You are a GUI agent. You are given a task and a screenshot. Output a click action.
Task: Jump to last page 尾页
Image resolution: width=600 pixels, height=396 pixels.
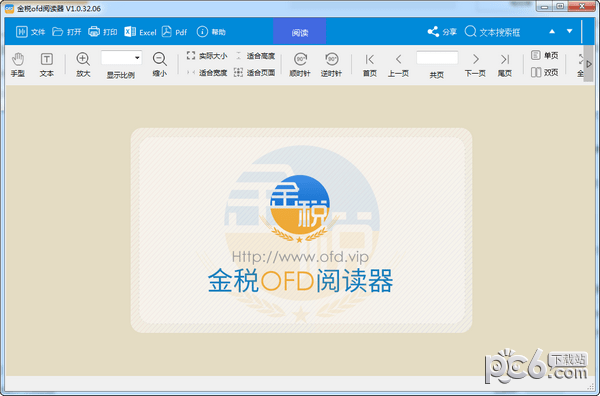tap(505, 65)
